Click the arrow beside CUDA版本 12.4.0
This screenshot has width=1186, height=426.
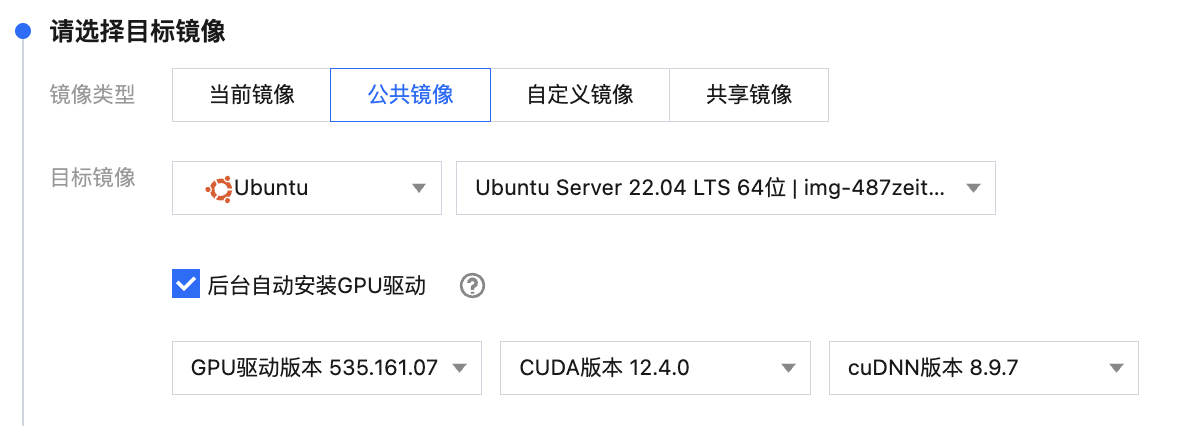click(x=788, y=368)
